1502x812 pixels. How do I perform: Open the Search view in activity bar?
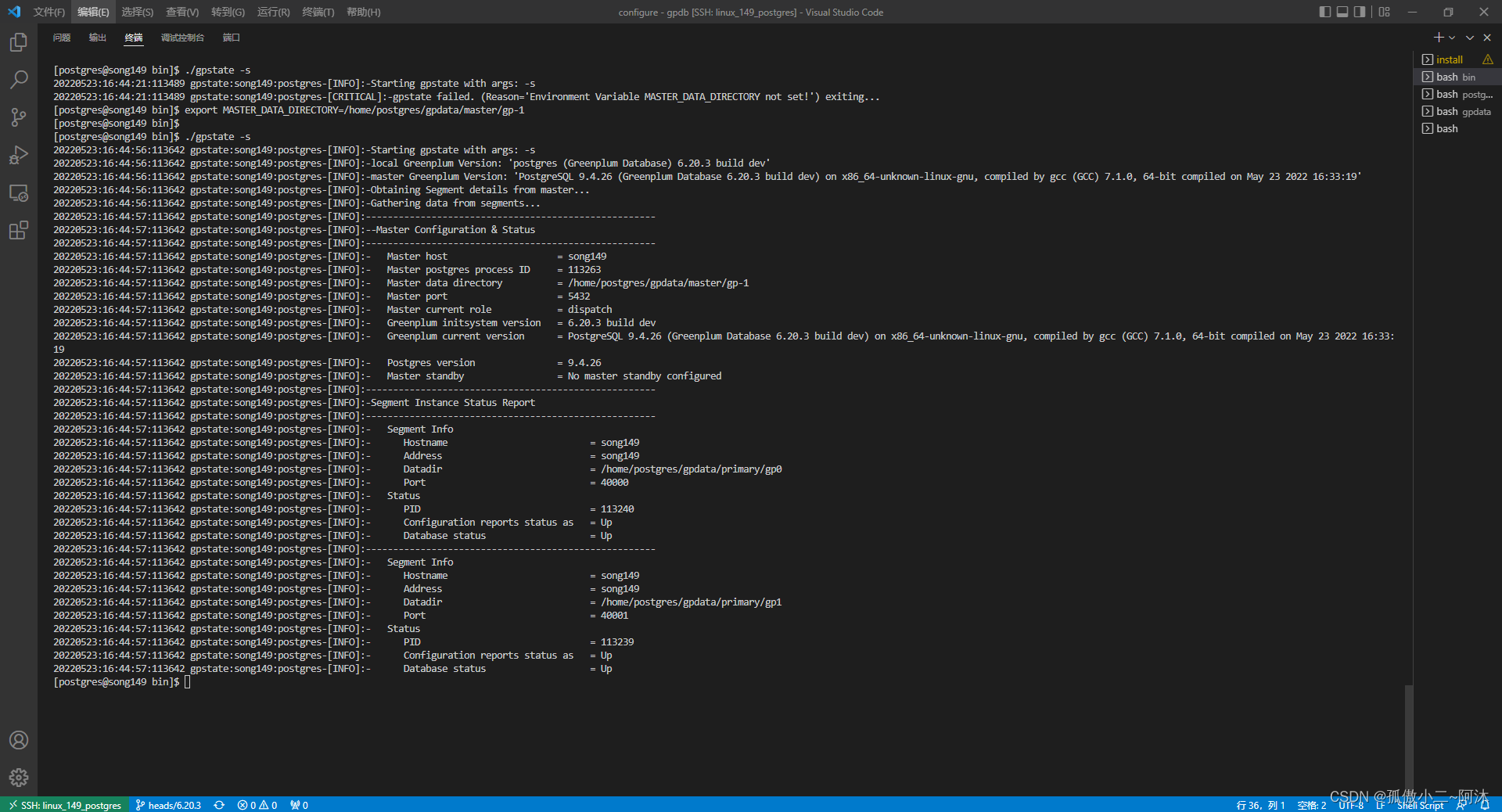point(19,80)
